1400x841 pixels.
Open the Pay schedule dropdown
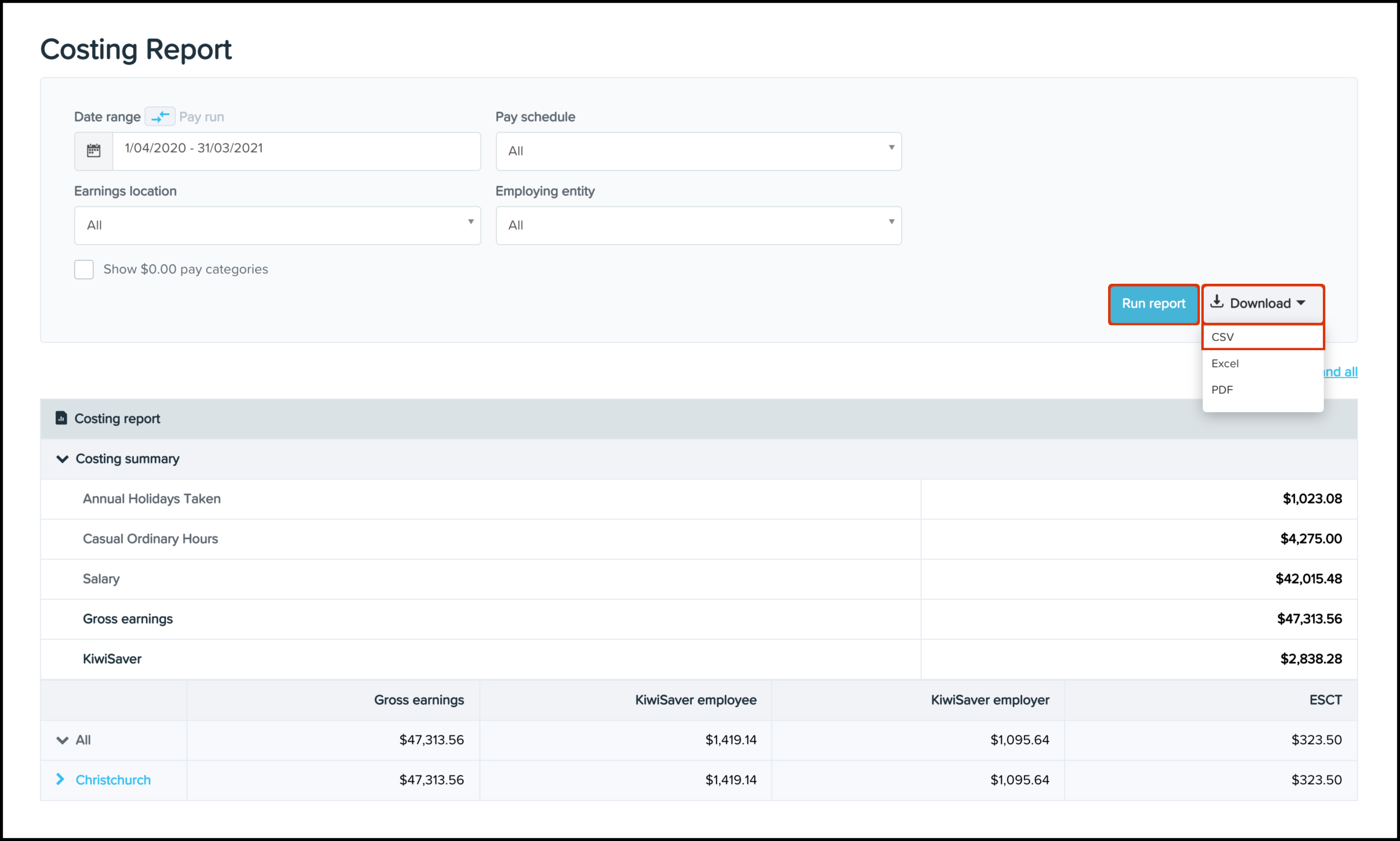(698, 151)
